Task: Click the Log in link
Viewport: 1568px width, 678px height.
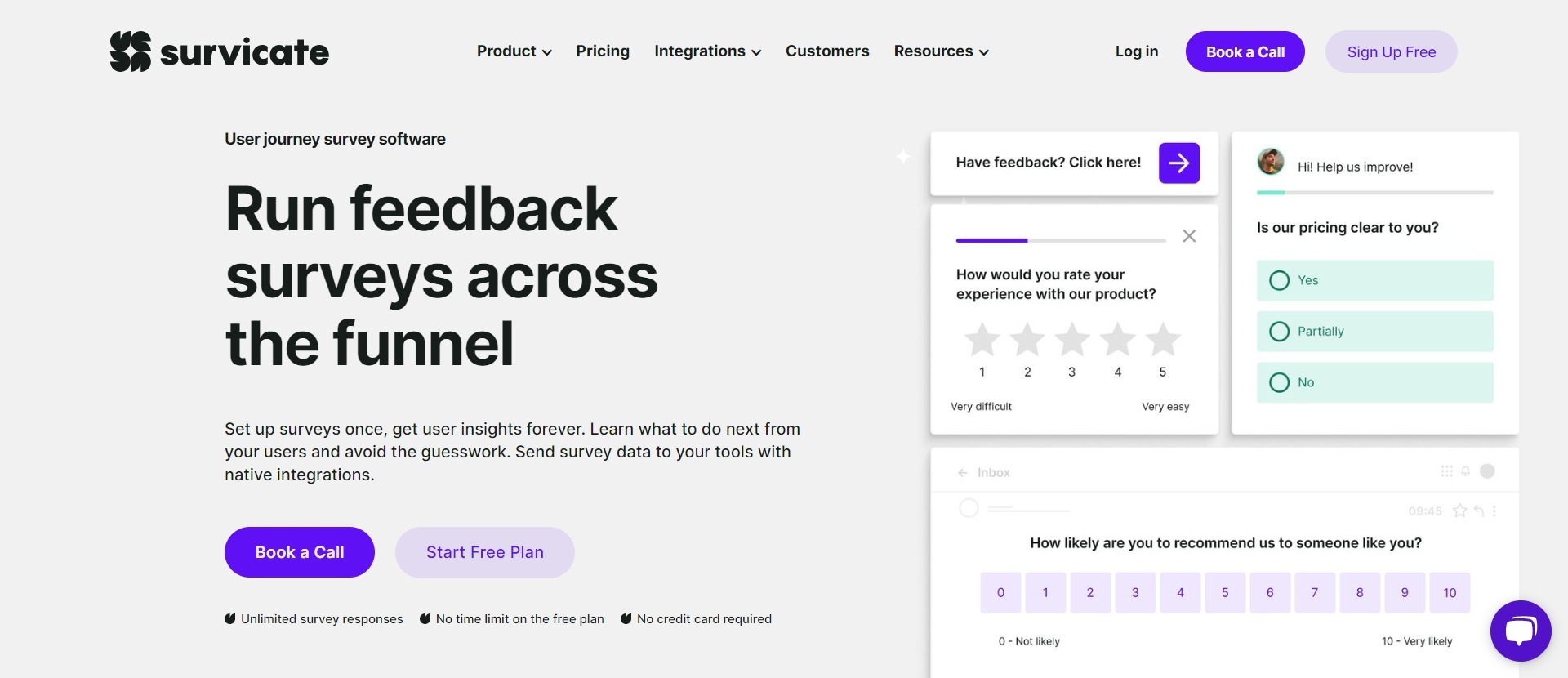Action: tap(1137, 51)
